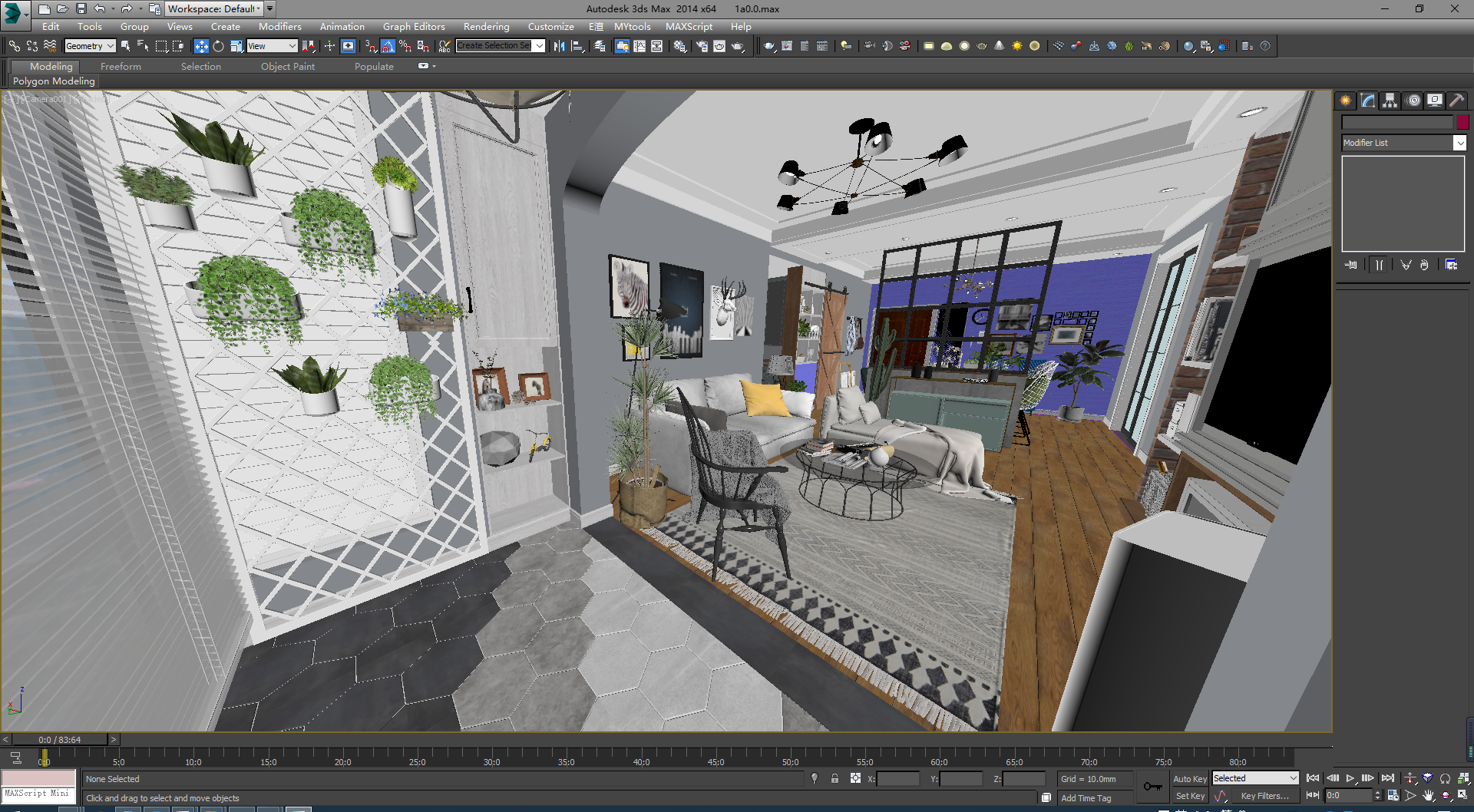Toggle Auto Key animation mode
1474x812 pixels.
click(x=1190, y=778)
